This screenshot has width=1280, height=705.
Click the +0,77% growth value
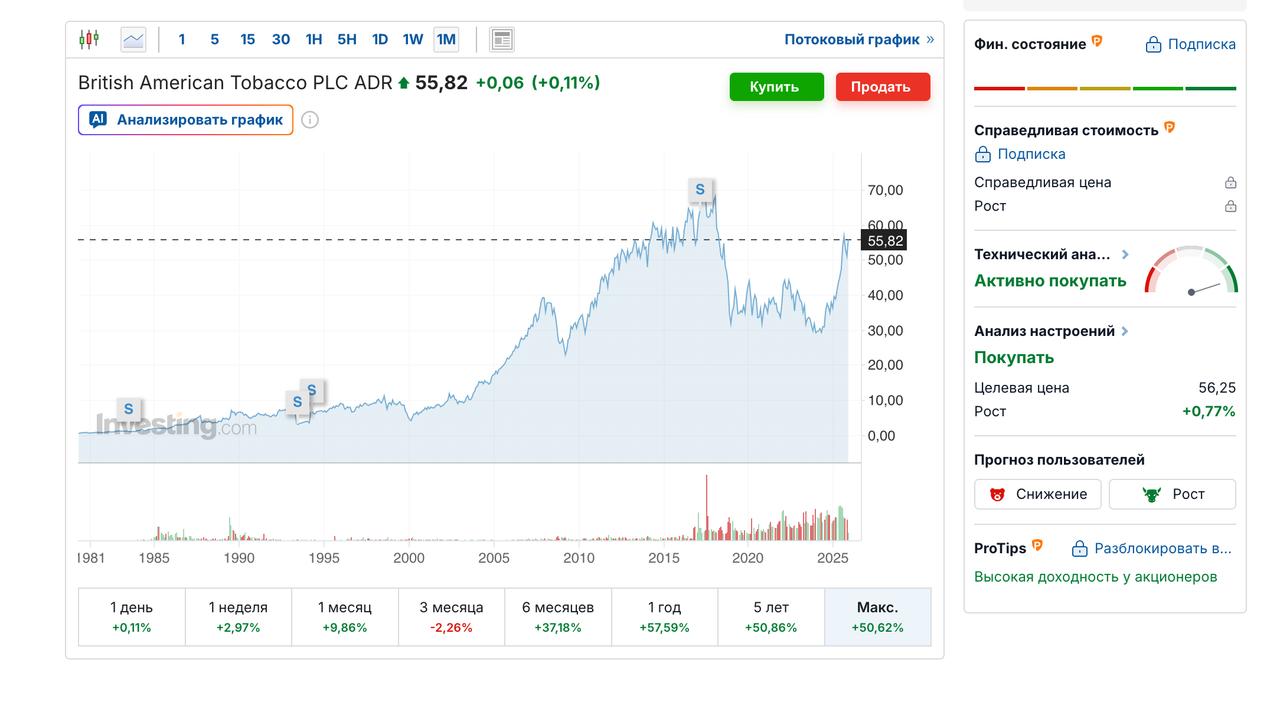[x=1209, y=412]
